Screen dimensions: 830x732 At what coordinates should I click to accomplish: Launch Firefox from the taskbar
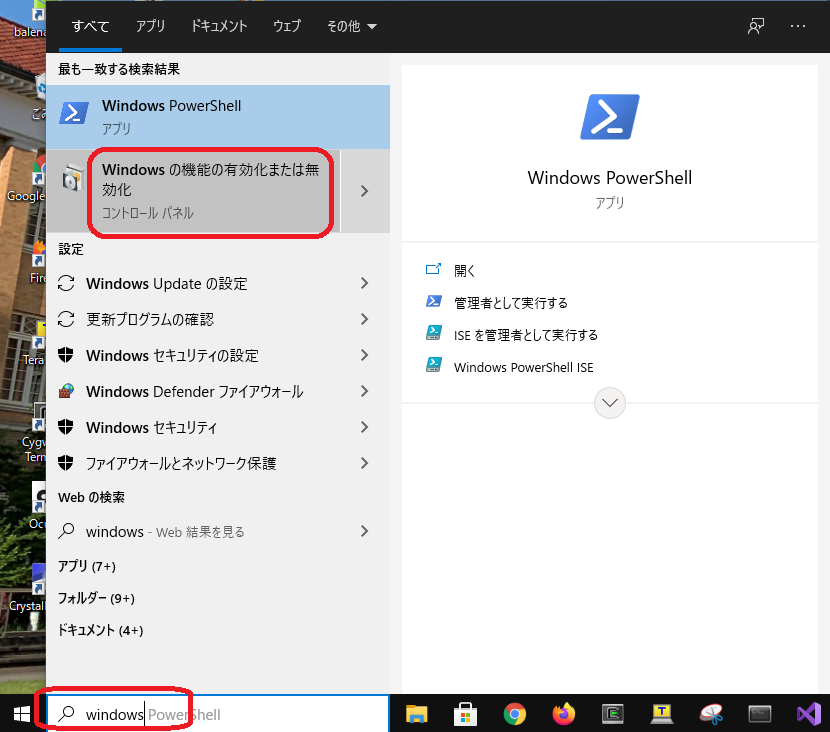click(564, 714)
